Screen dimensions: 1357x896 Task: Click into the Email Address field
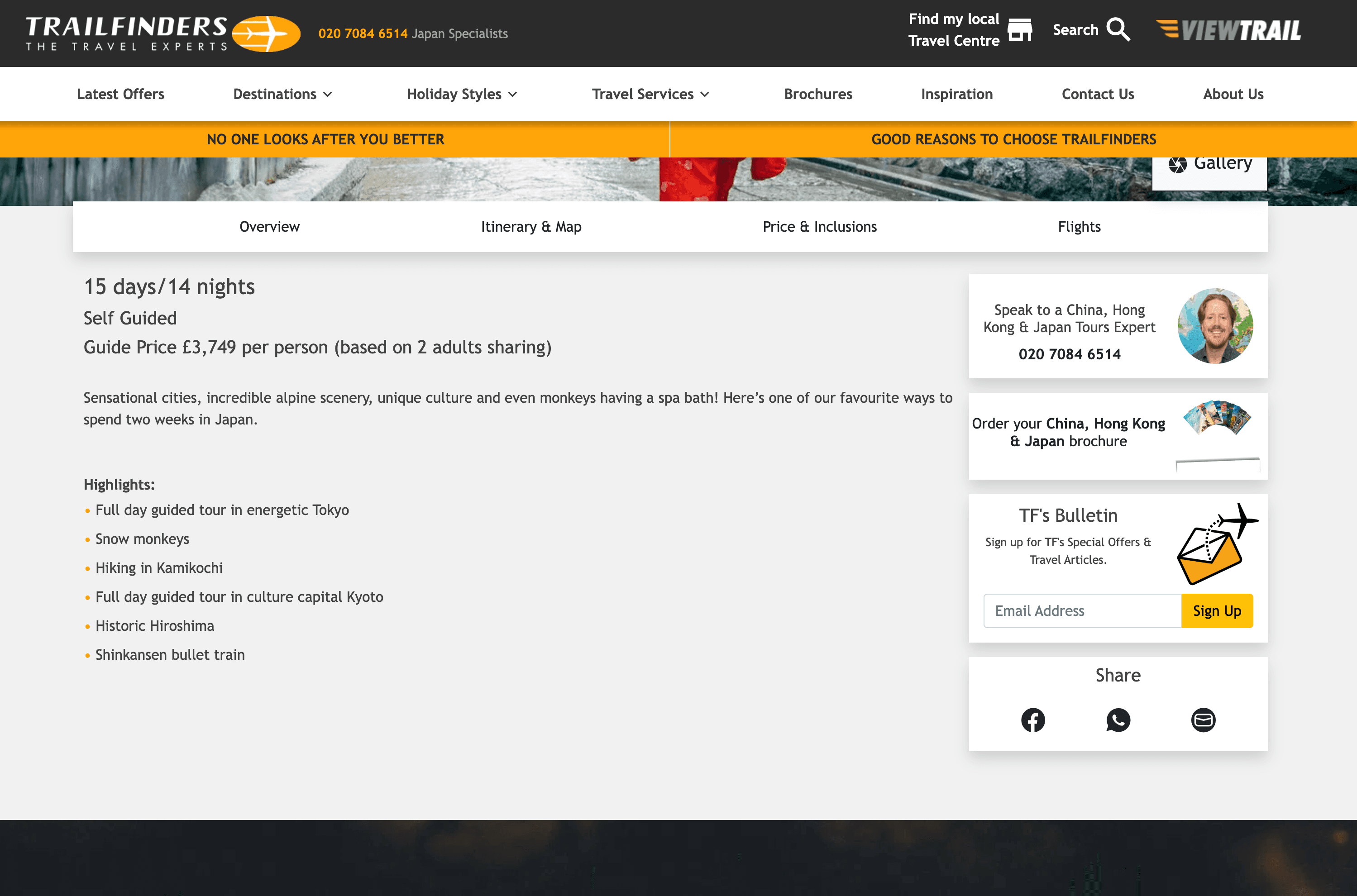tap(1081, 611)
